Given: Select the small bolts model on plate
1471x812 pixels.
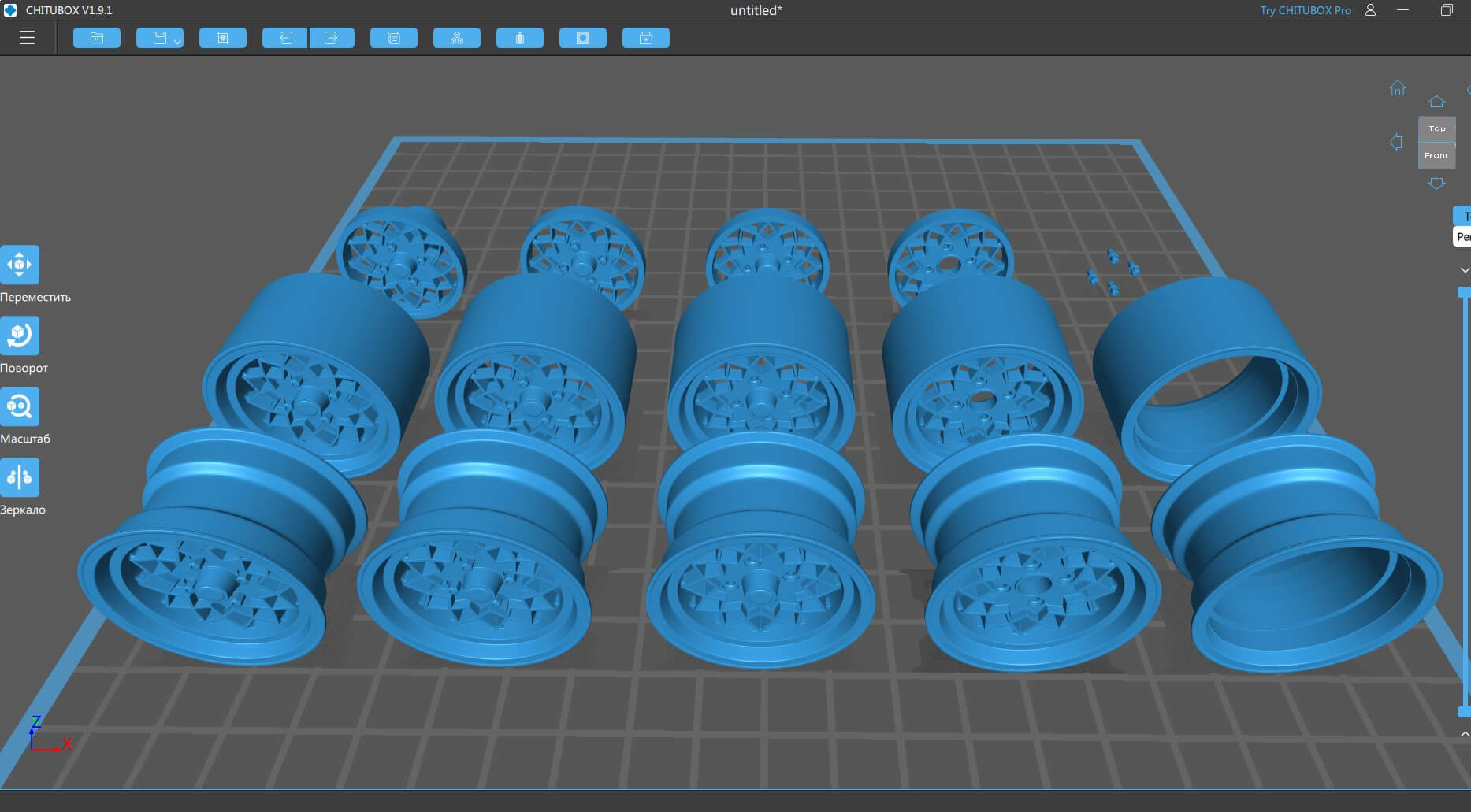Looking at the screenshot, I should pos(1113,272).
